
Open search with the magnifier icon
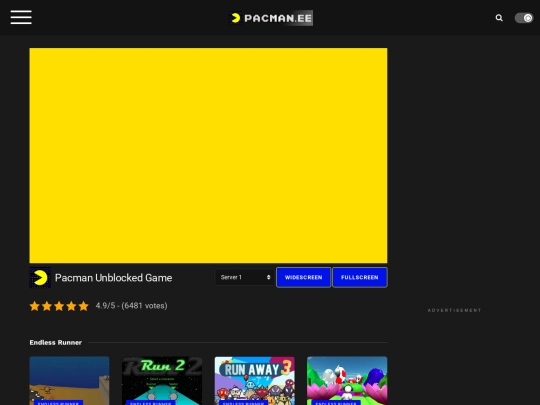499,18
